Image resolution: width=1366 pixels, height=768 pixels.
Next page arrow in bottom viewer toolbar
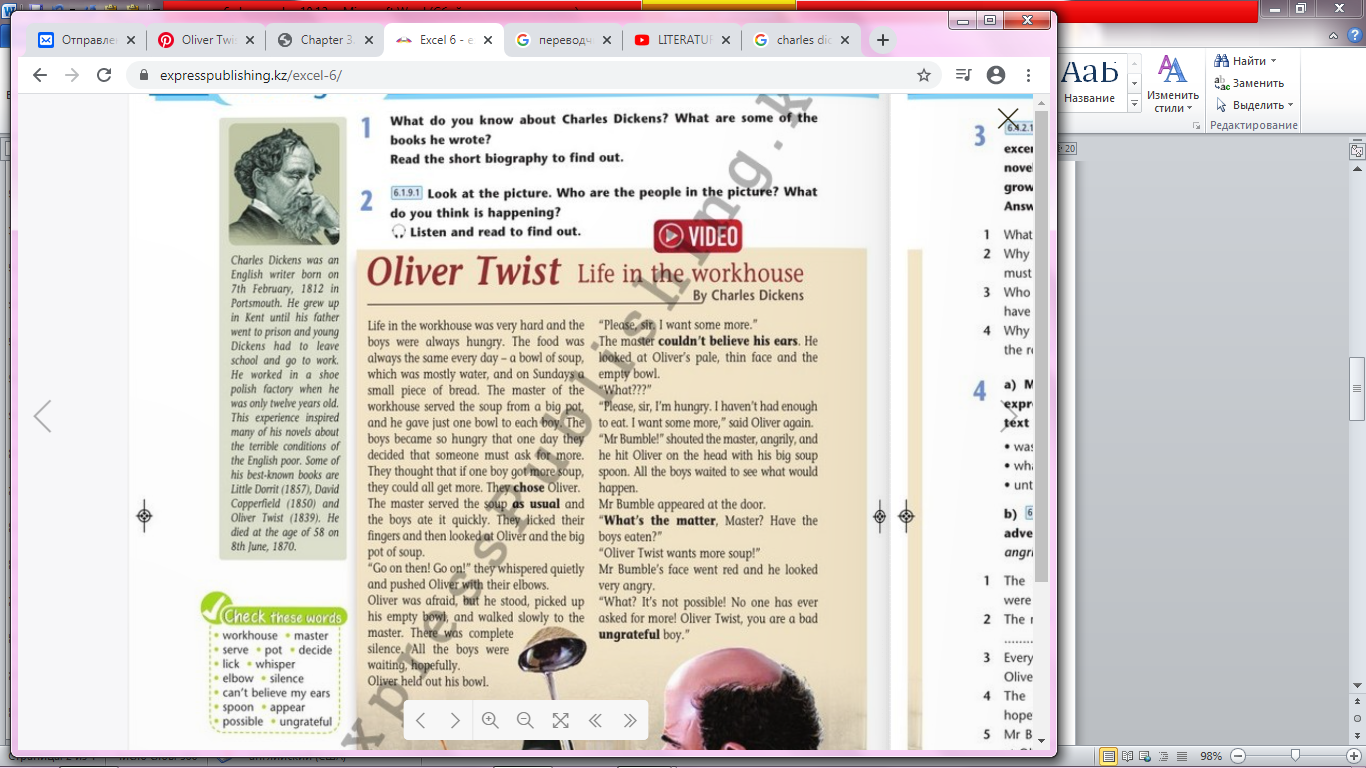click(455, 720)
